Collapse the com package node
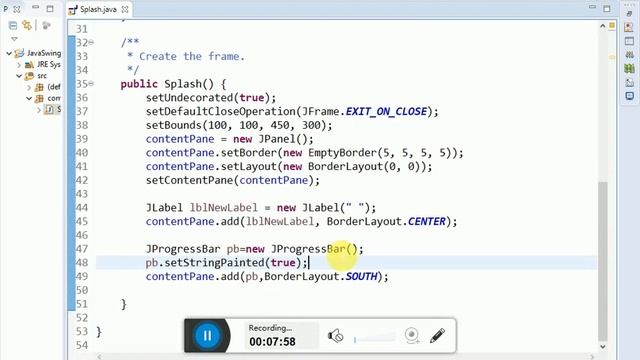Image resolution: width=640 pixels, height=360 pixels. 29,98
